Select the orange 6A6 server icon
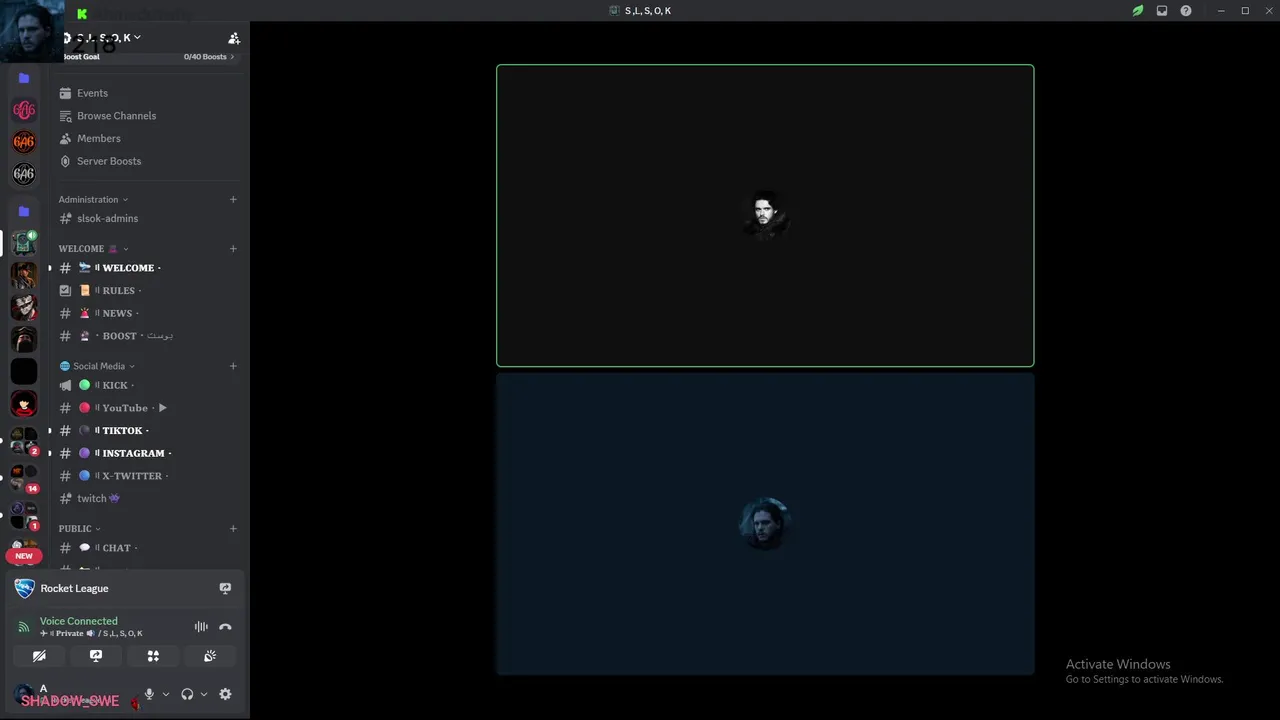The image size is (1280, 720). (x=24, y=142)
